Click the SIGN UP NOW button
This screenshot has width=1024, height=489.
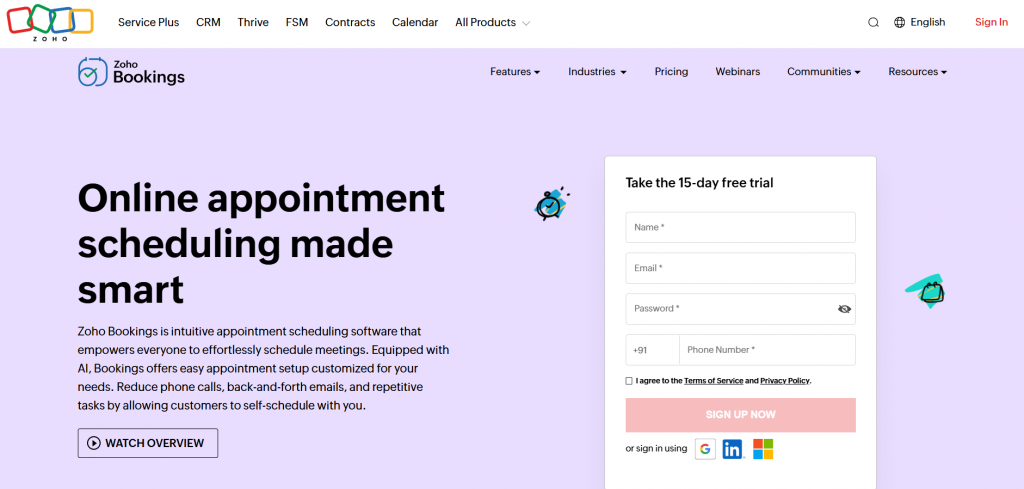[x=741, y=415]
